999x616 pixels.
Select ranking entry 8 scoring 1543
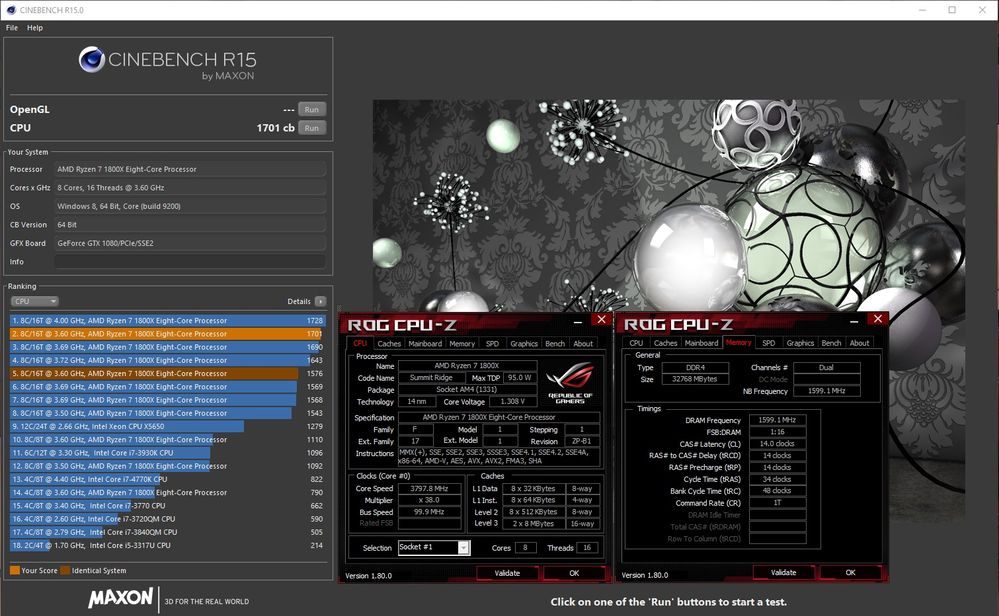point(168,413)
